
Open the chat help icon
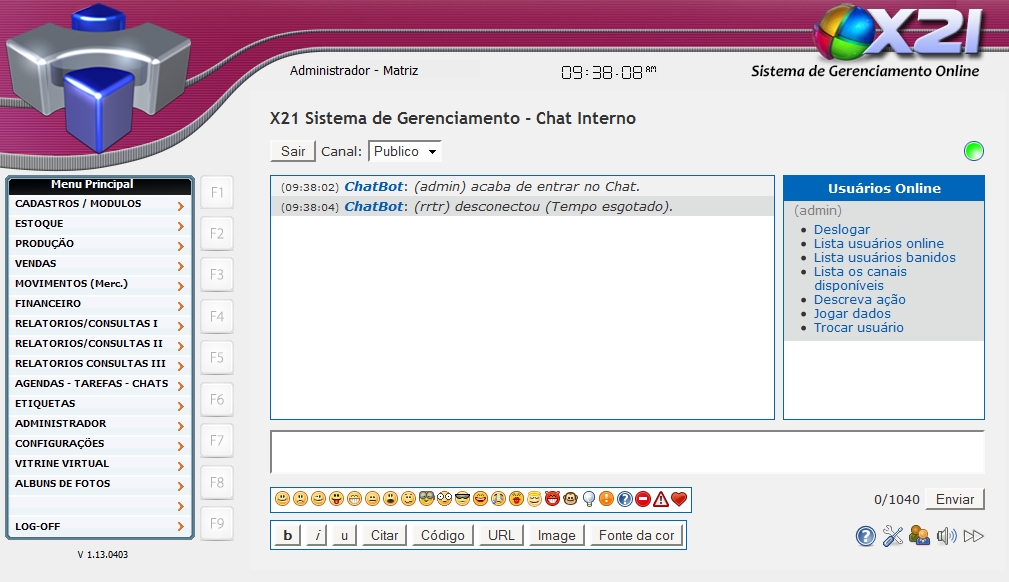pos(866,536)
